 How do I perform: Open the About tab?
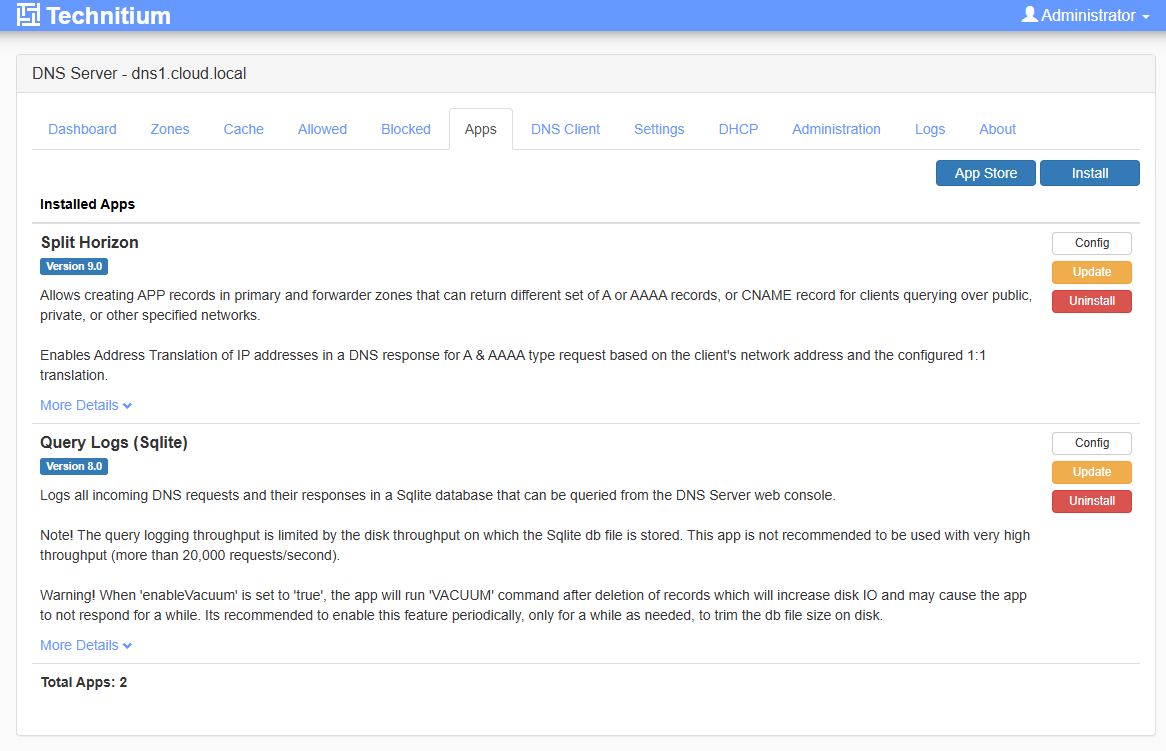click(997, 129)
